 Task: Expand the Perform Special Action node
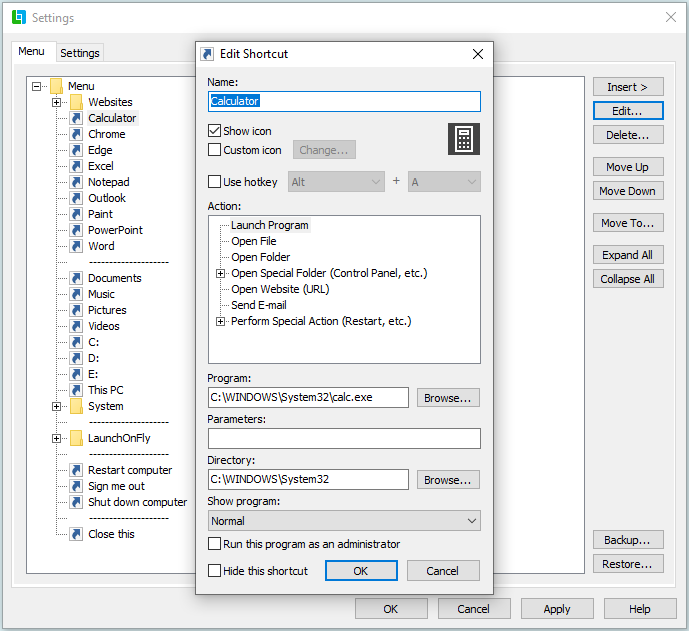tap(221, 322)
